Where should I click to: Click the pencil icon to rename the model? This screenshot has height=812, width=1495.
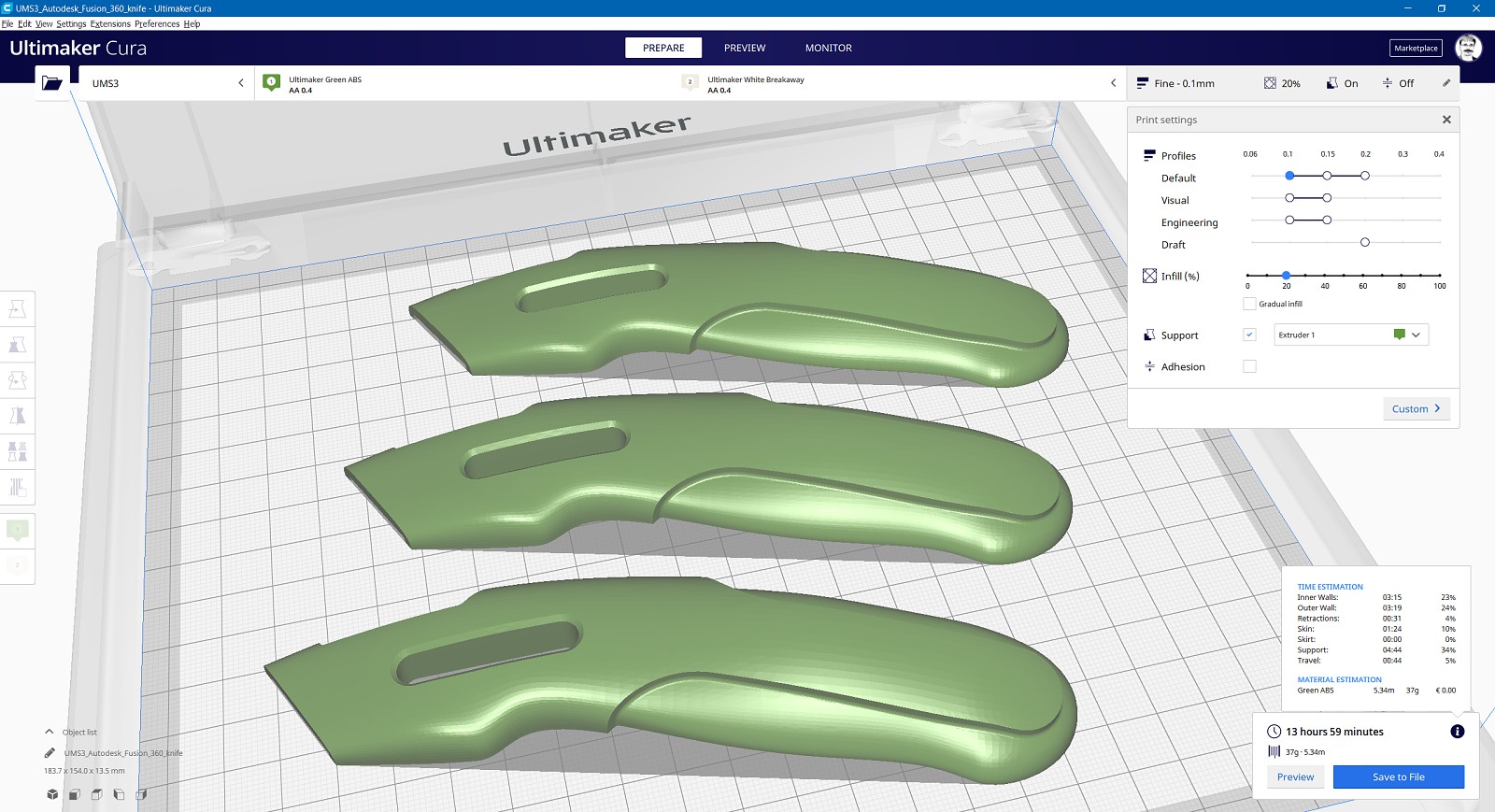point(50,752)
